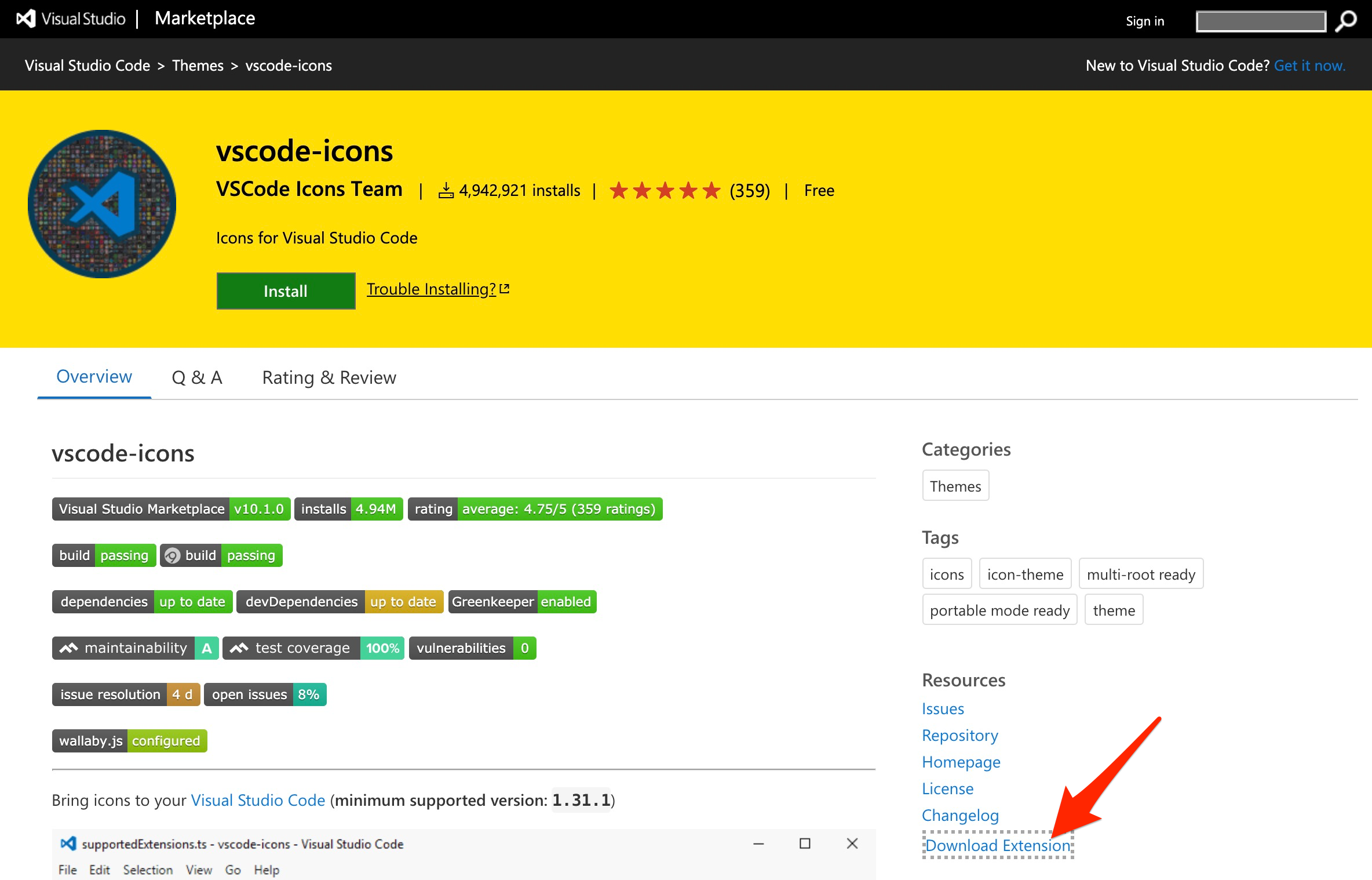Screen dimensions: 1372x880
Task: Click the green Install button
Action: (286, 291)
